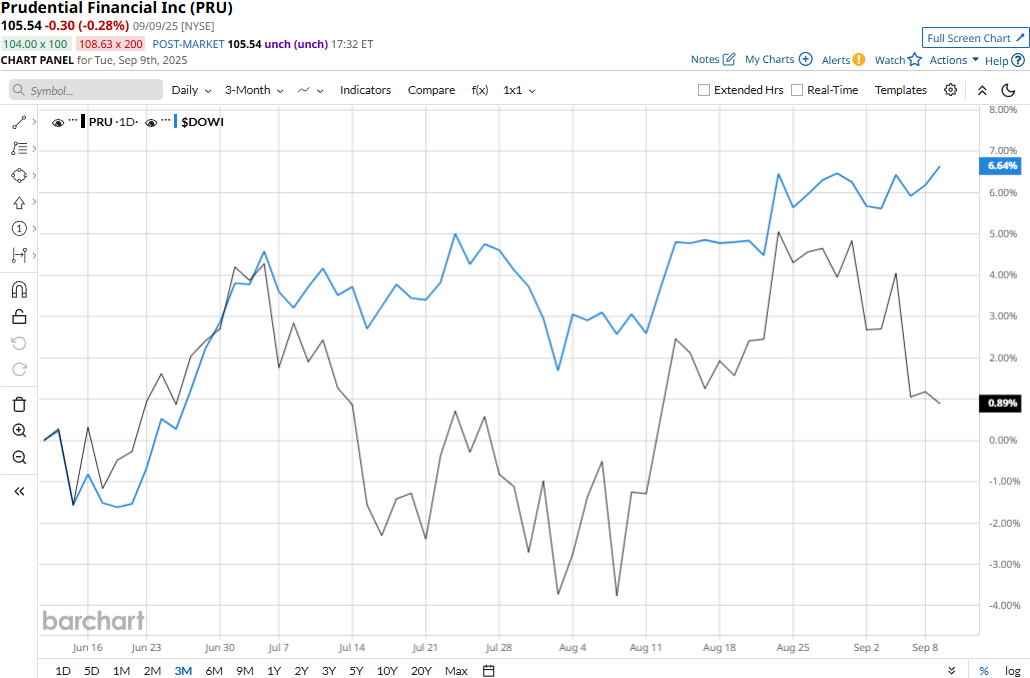1030x678 pixels.
Task: Click the 0.89% PRU price label
Action: (x=1000, y=403)
